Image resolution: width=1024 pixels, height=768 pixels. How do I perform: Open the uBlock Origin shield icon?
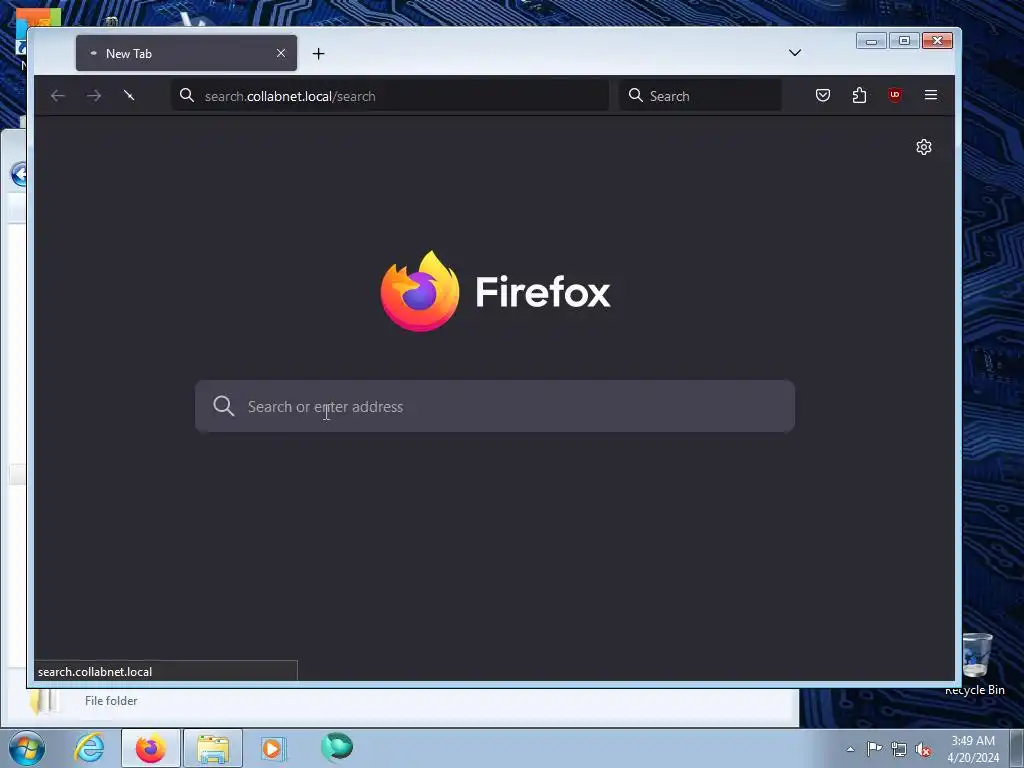(x=895, y=95)
